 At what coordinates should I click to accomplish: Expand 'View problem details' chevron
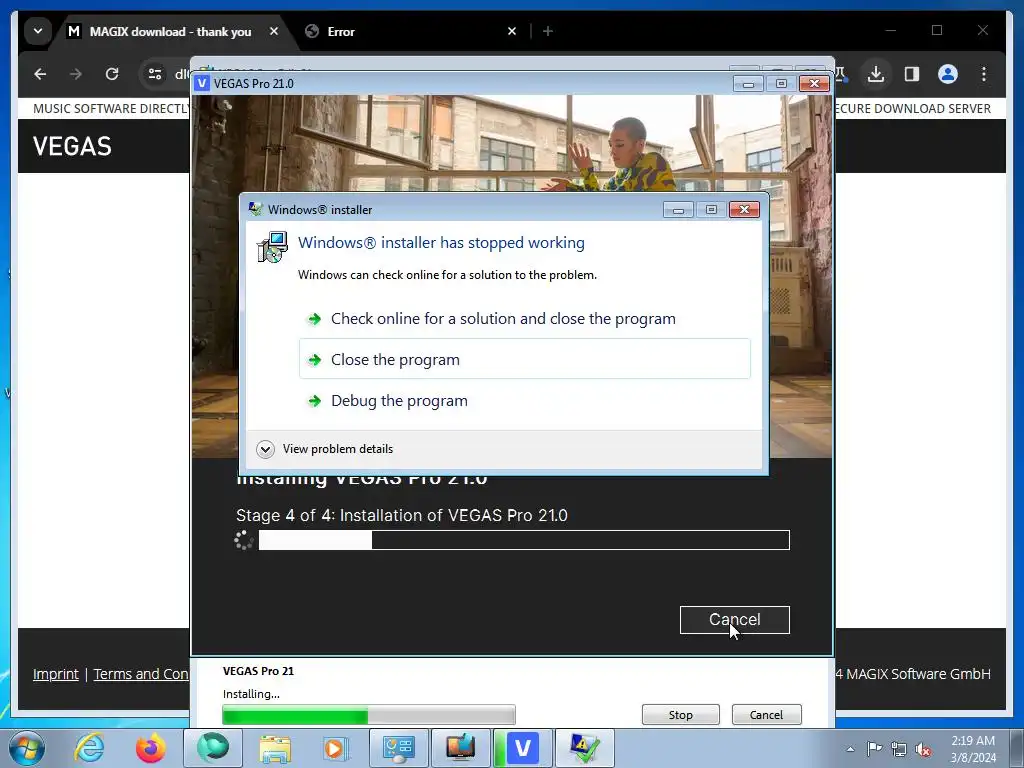265,449
